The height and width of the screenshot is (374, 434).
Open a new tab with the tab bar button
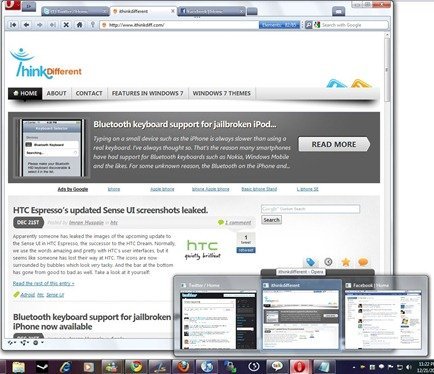pos(252,12)
